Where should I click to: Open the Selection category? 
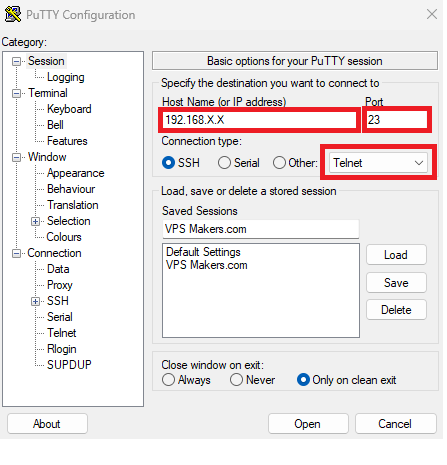[69, 221]
